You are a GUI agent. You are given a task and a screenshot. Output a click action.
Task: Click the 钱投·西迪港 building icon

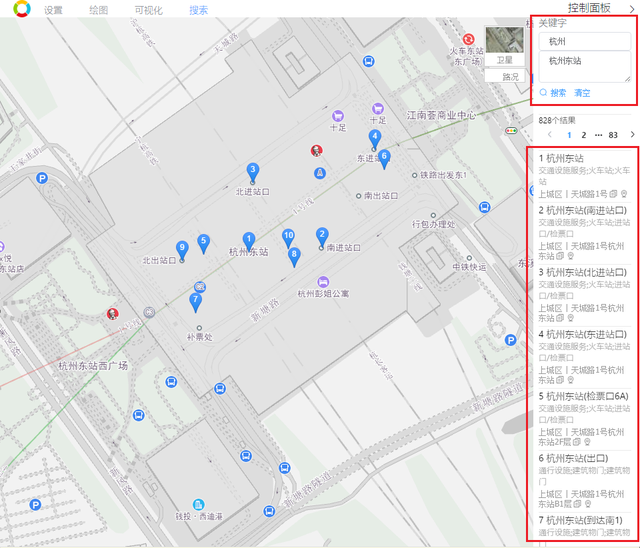coord(198,505)
